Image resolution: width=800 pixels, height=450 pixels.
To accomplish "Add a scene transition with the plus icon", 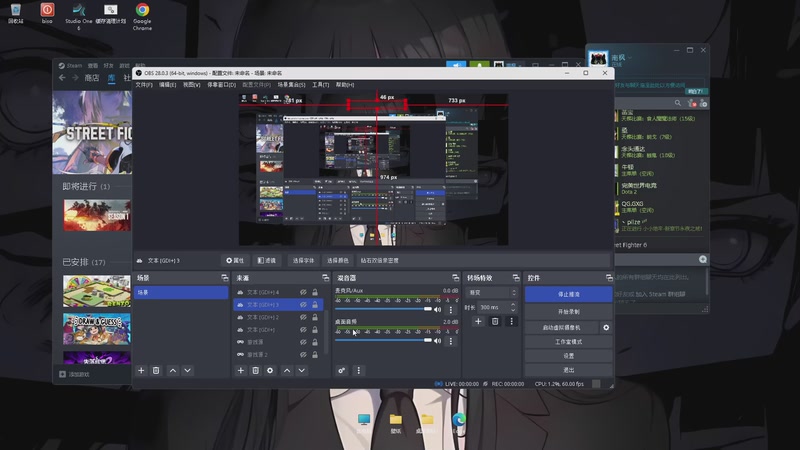I will click(478, 321).
